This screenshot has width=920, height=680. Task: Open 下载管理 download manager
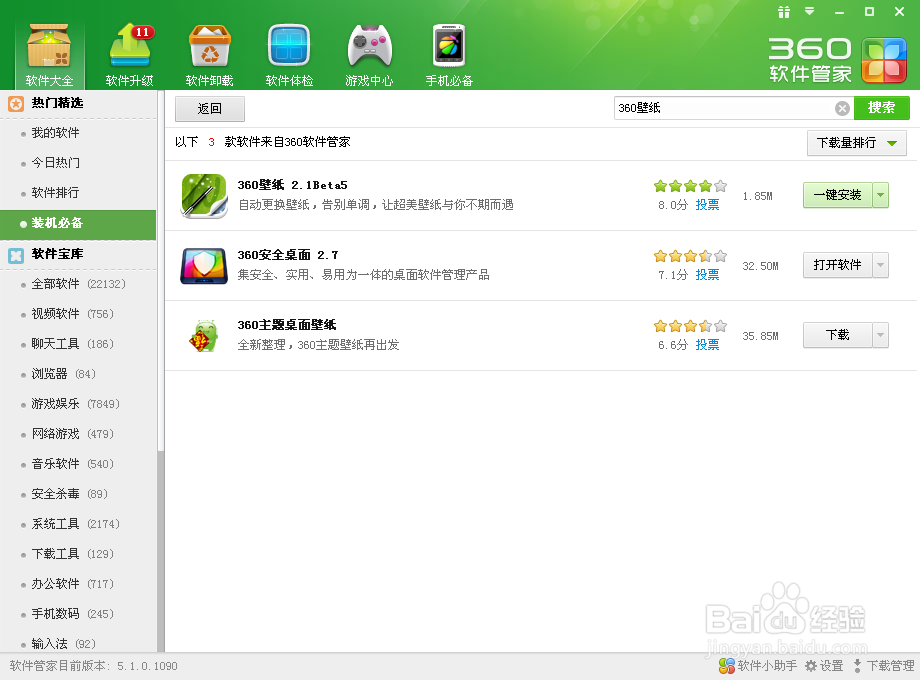click(x=884, y=666)
